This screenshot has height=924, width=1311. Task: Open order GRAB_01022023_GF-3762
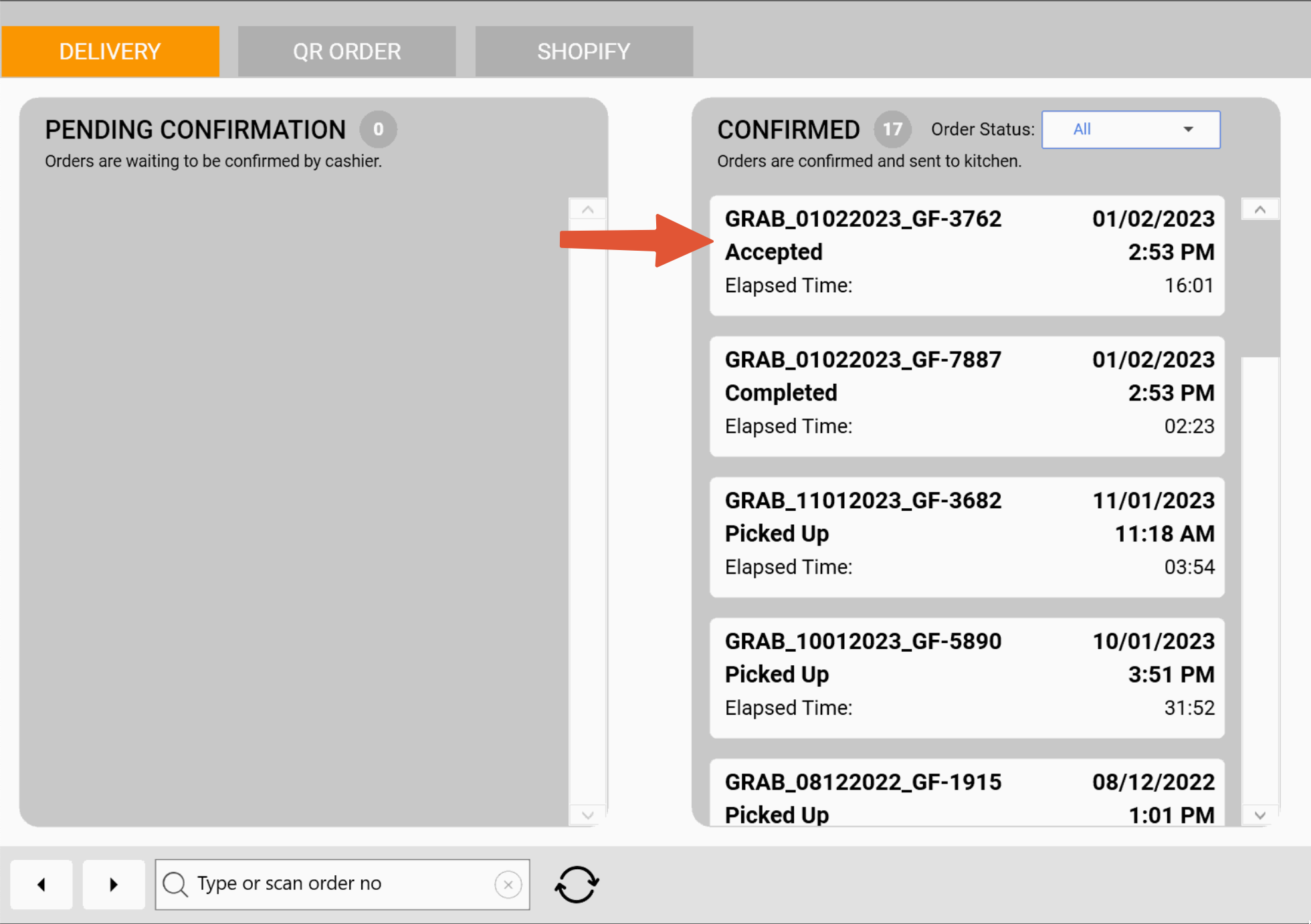(x=967, y=255)
